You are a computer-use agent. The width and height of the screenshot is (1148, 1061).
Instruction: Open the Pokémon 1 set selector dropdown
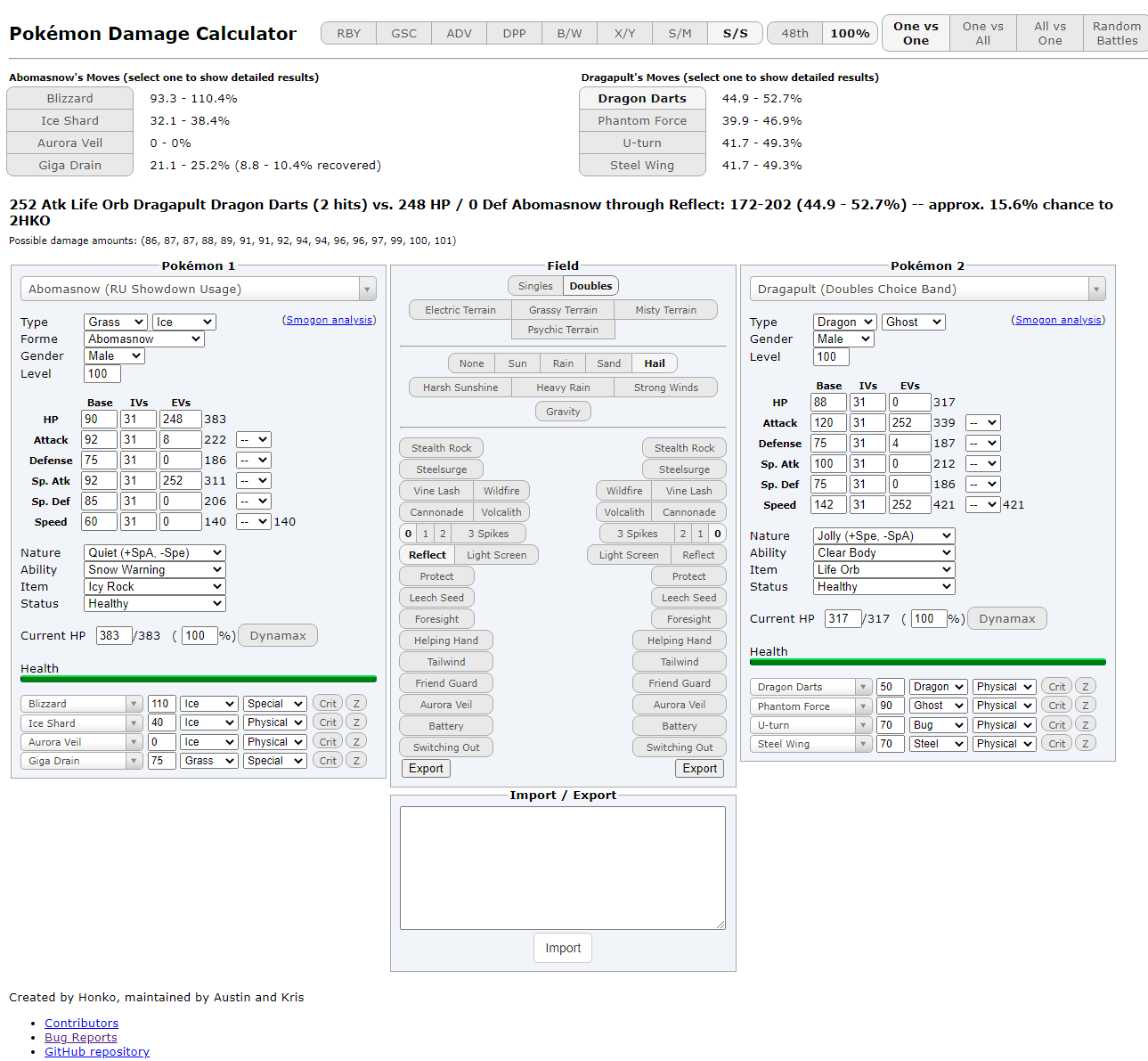coord(198,290)
